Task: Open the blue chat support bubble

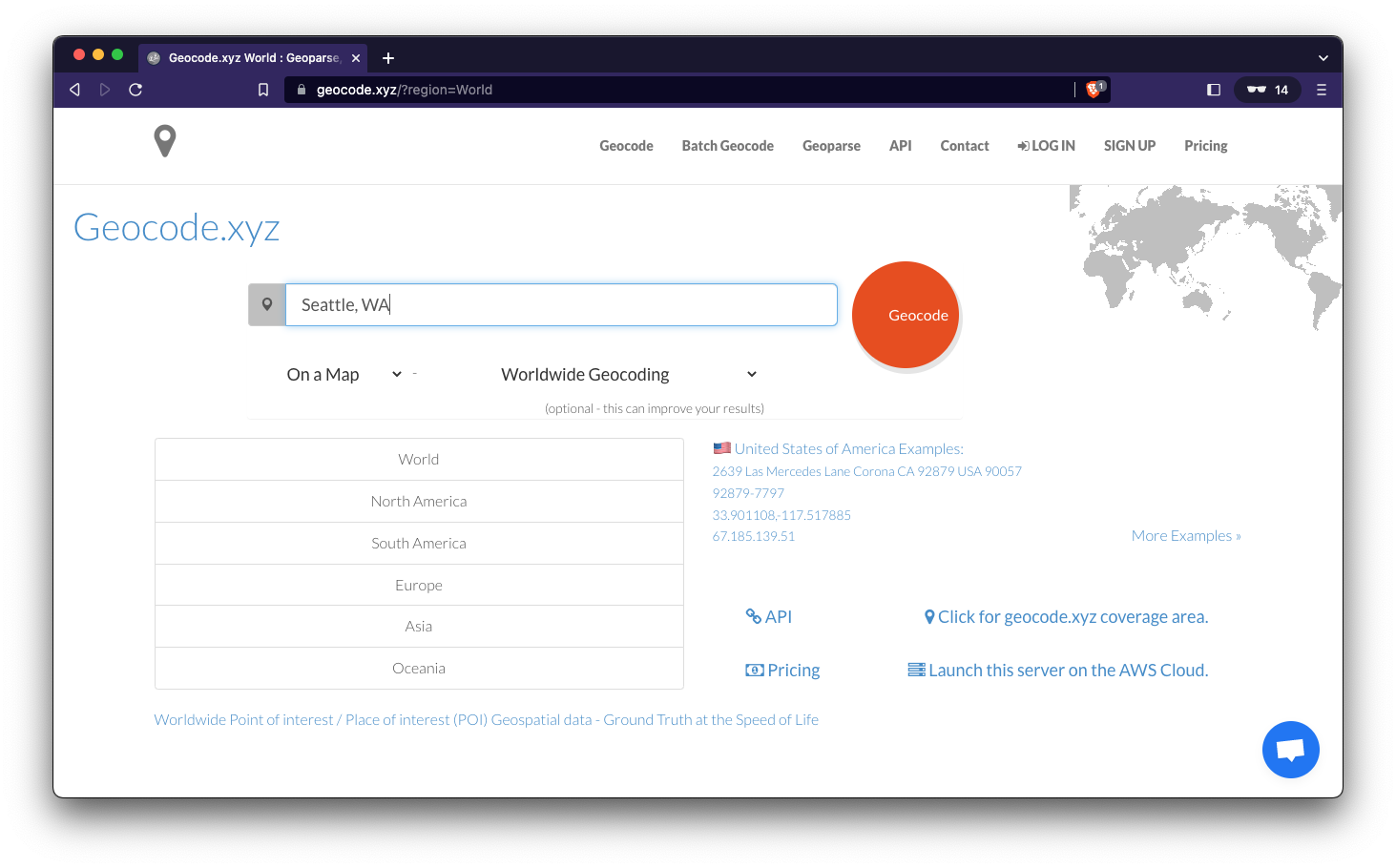Action: 1290,750
